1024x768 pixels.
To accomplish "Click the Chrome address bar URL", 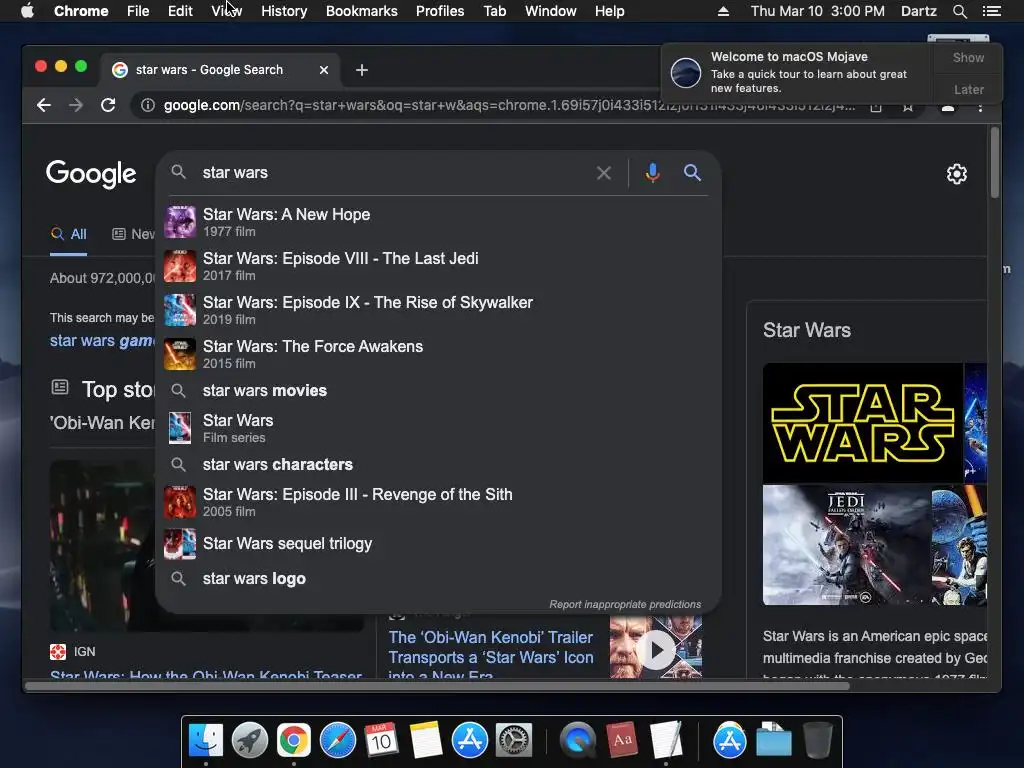I will click(x=509, y=105).
